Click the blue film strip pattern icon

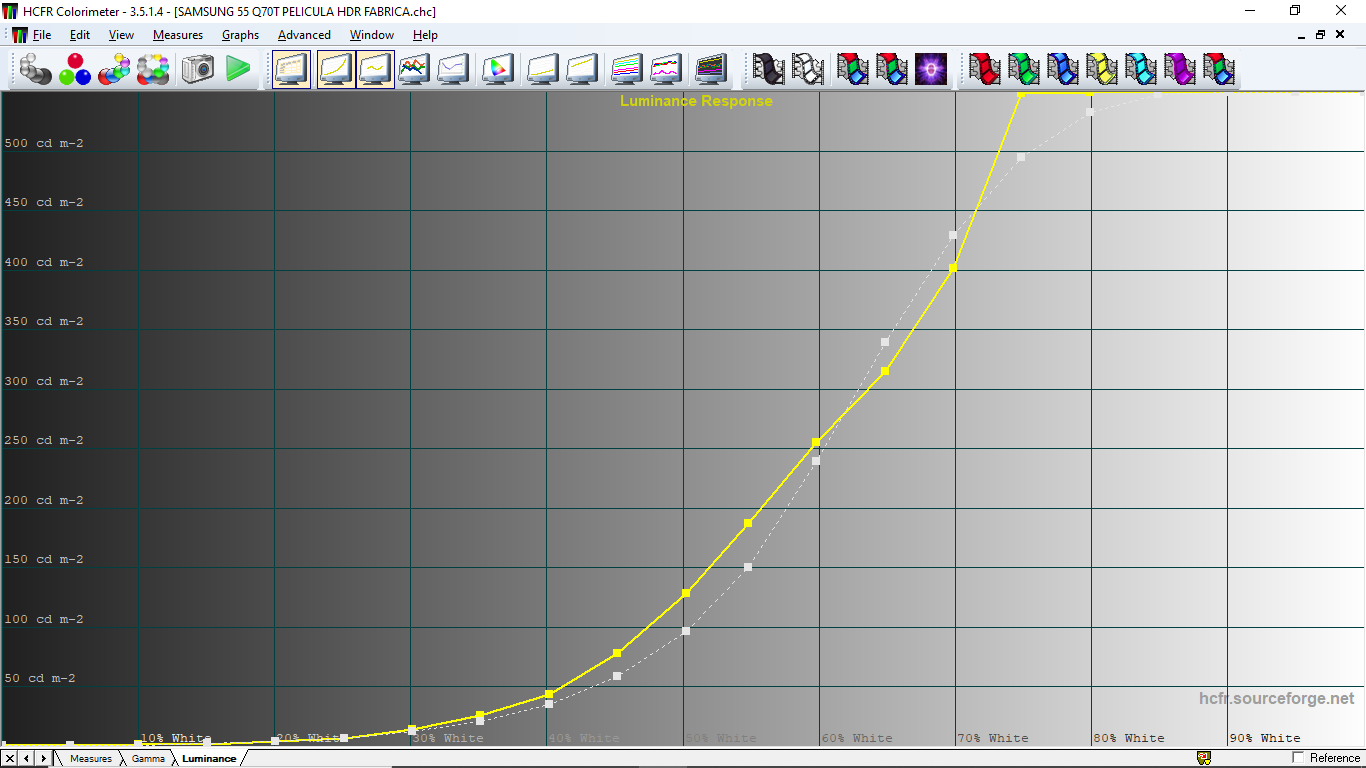[x=1063, y=69]
